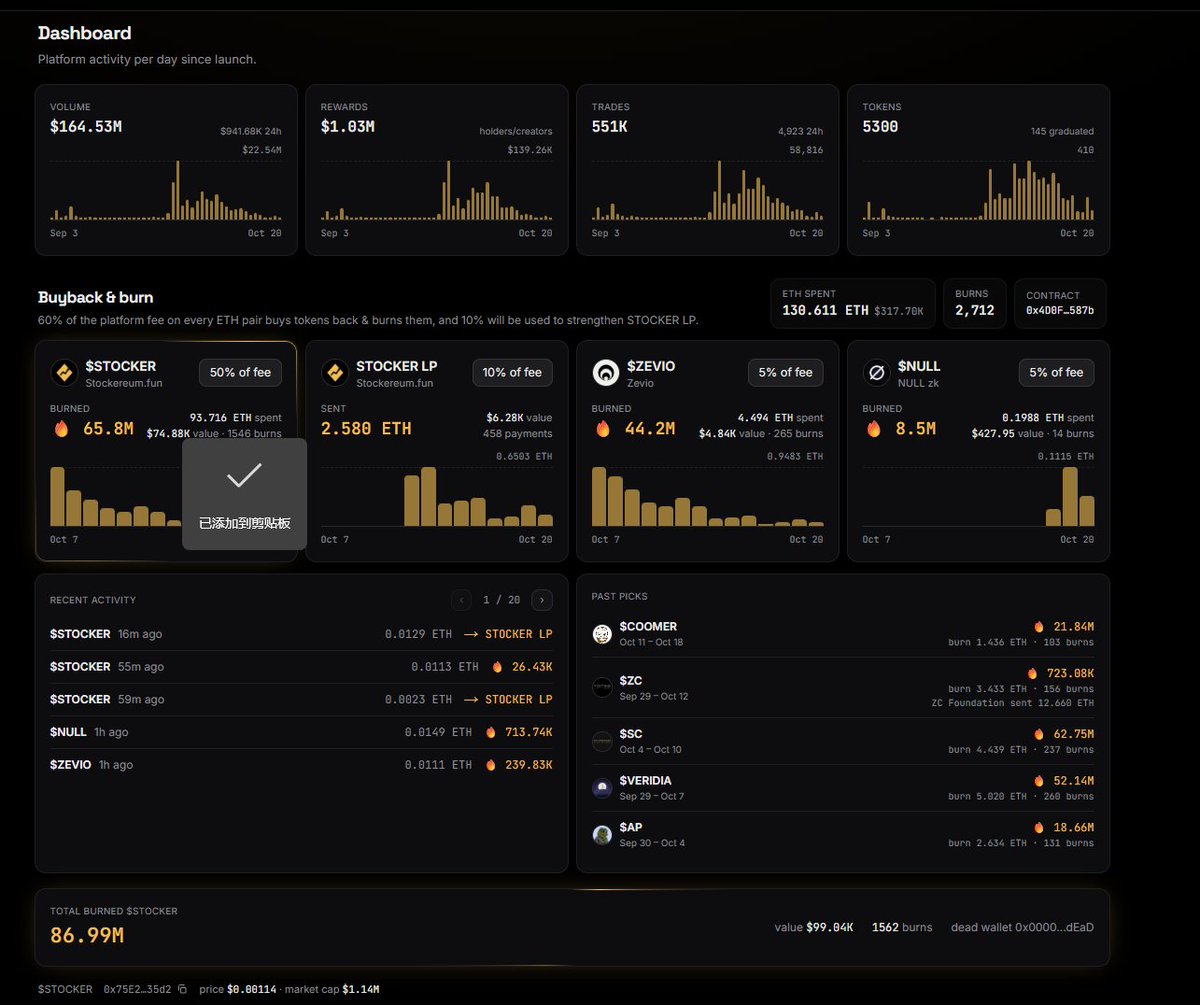
Task: Click the fire icon beside 44.2M burned
Action: 603,428
